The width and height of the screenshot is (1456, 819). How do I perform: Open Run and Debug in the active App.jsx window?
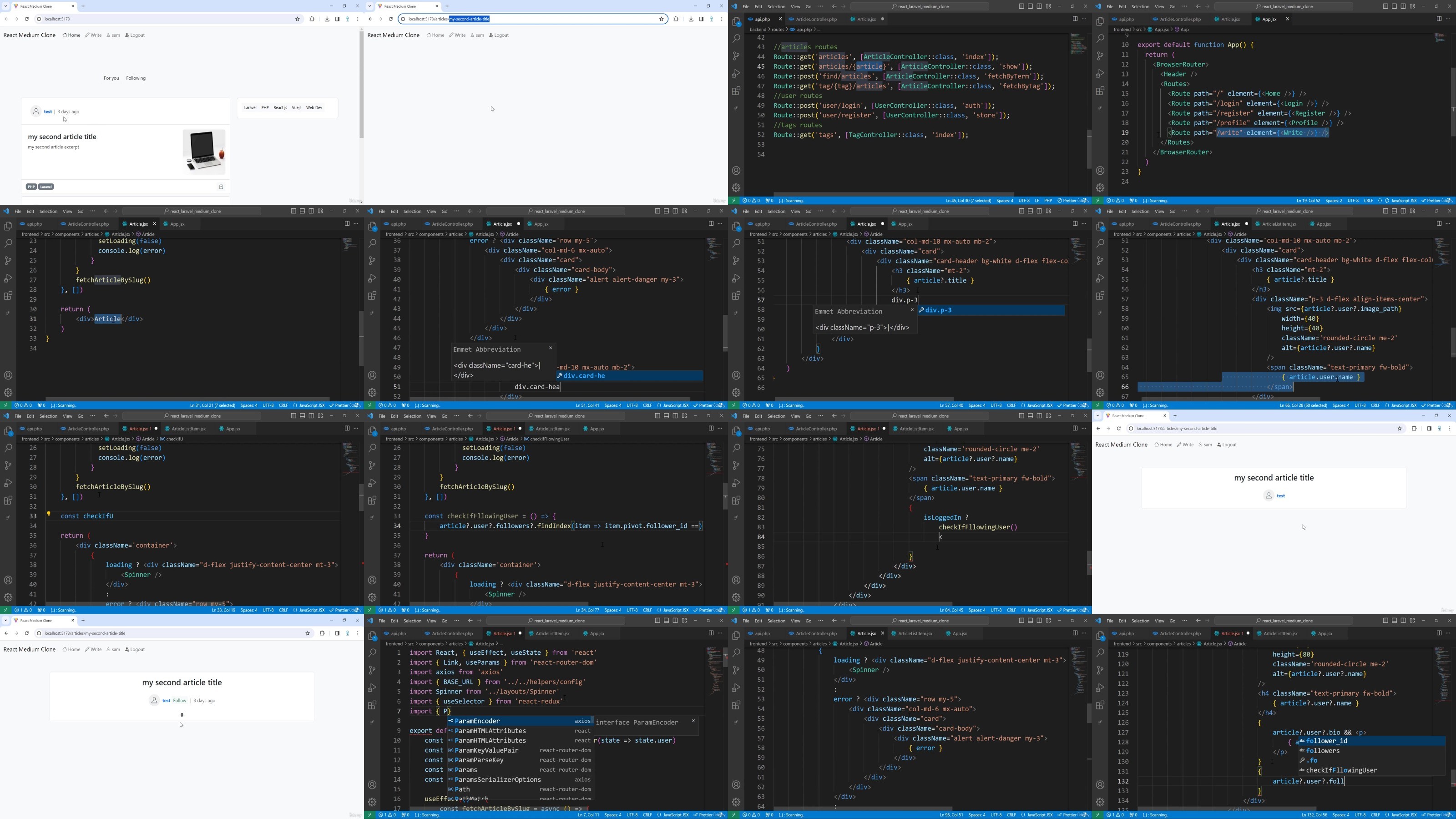pos(1100,73)
